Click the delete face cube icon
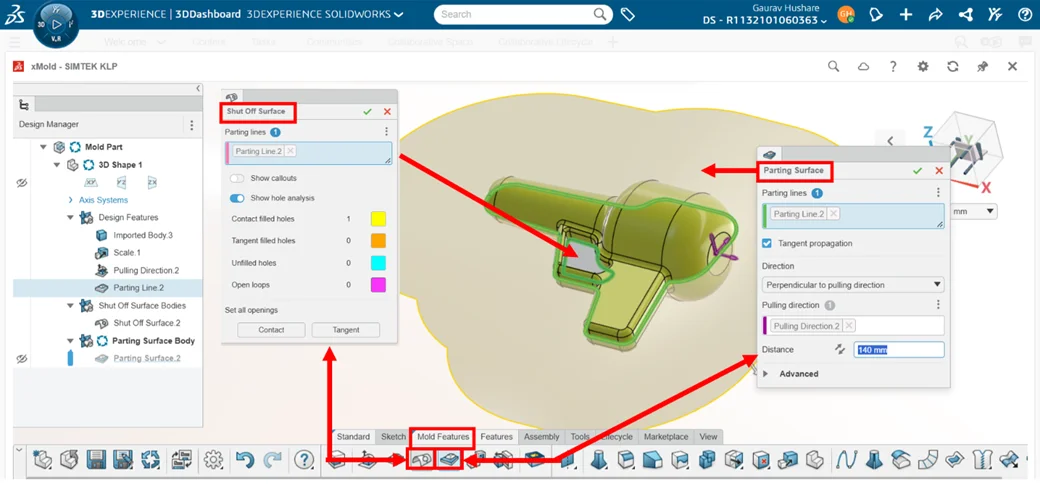The image size is (1040, 484). coord(762,459)
